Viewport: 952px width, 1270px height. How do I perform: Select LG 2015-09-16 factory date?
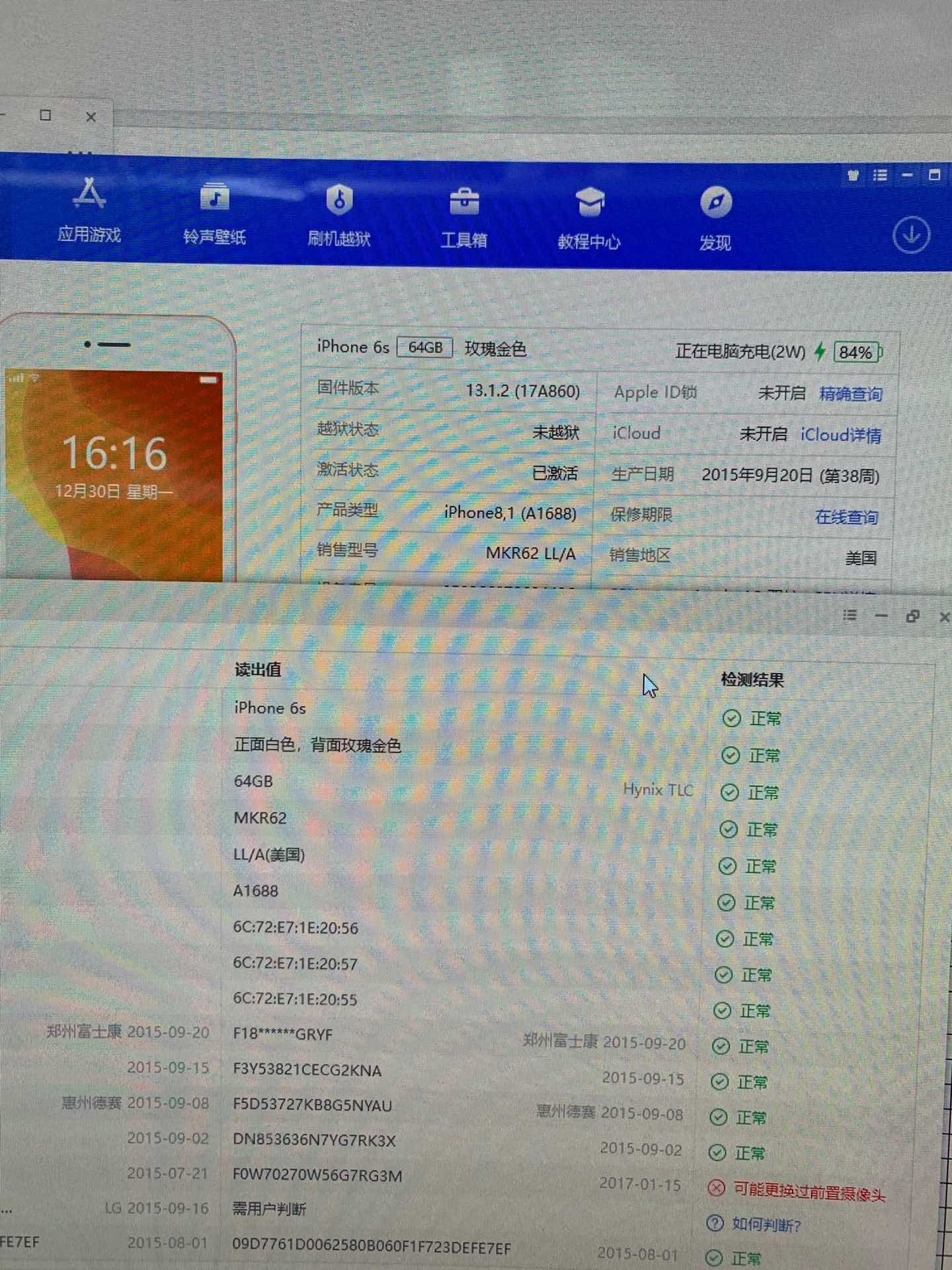pyautogui.click(x=157, y=1208)
